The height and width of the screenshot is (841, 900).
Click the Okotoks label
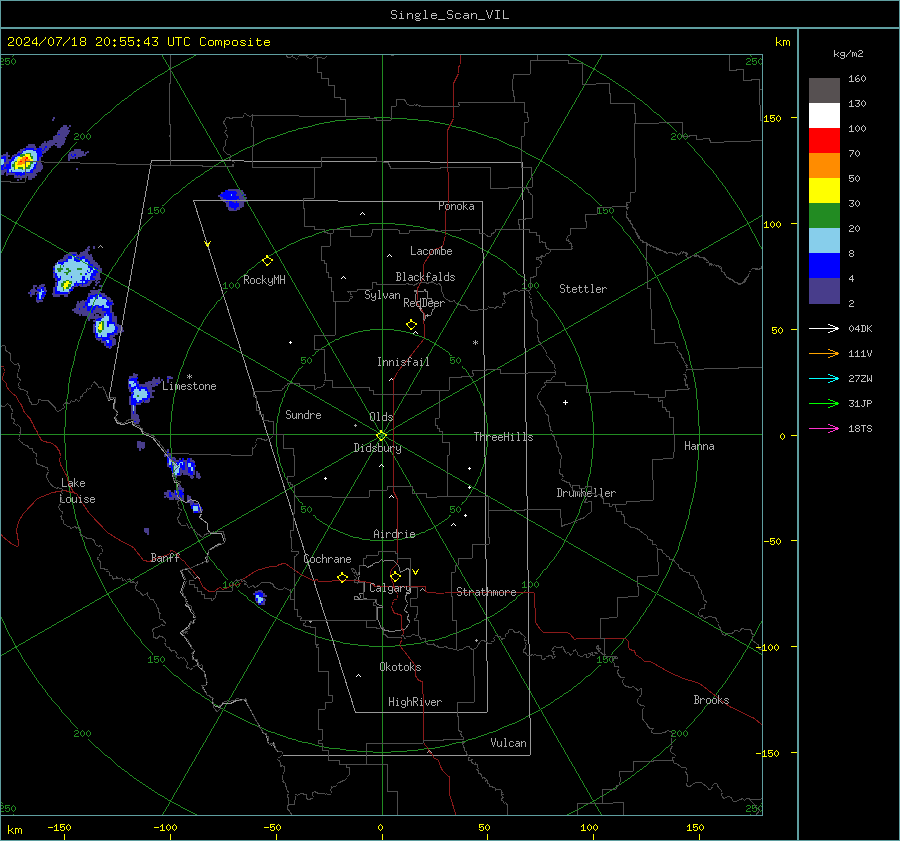(400, 666)
